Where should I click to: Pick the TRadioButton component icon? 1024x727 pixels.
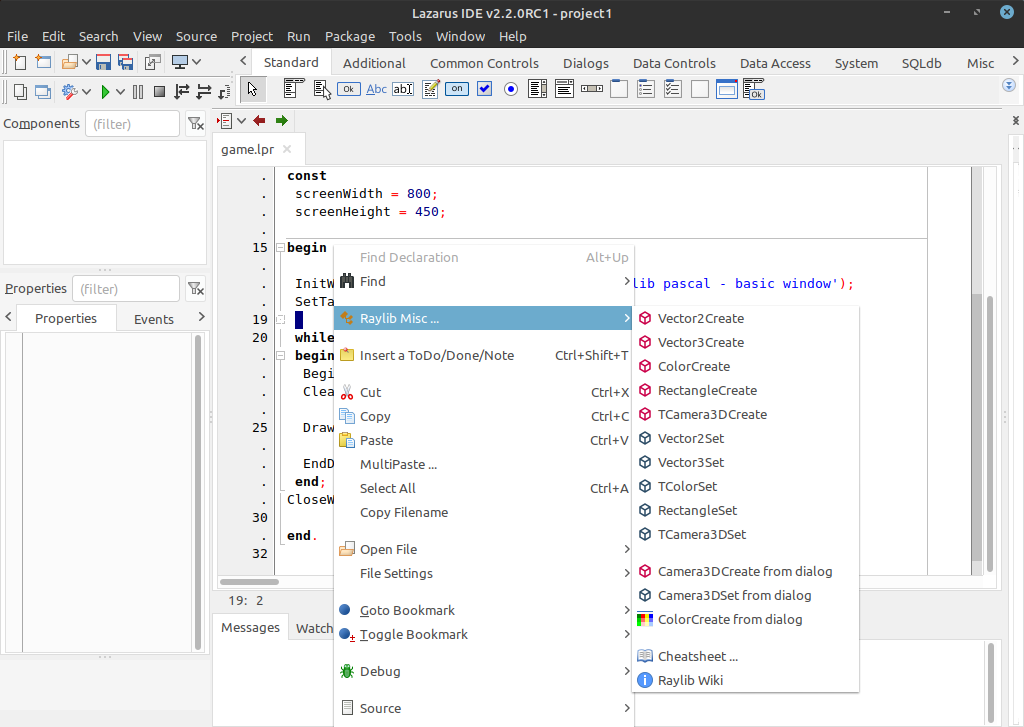tap(511, 89)
